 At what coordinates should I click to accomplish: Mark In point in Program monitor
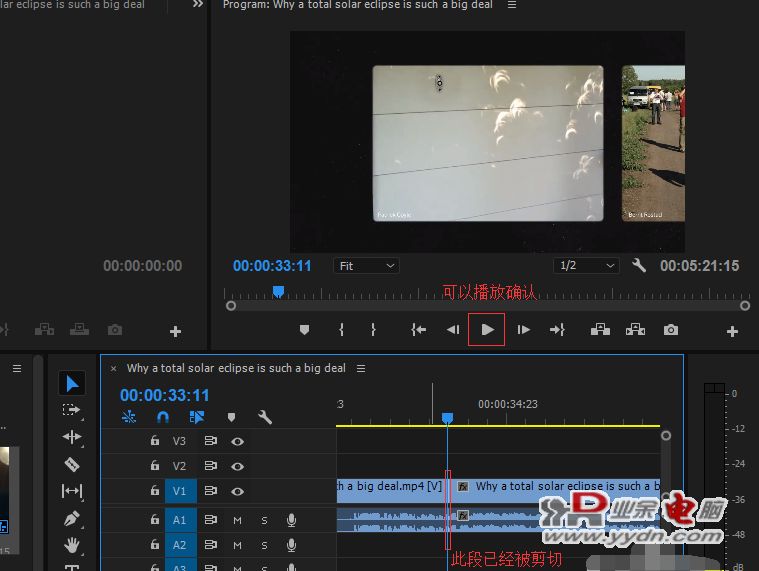(341, 330)
